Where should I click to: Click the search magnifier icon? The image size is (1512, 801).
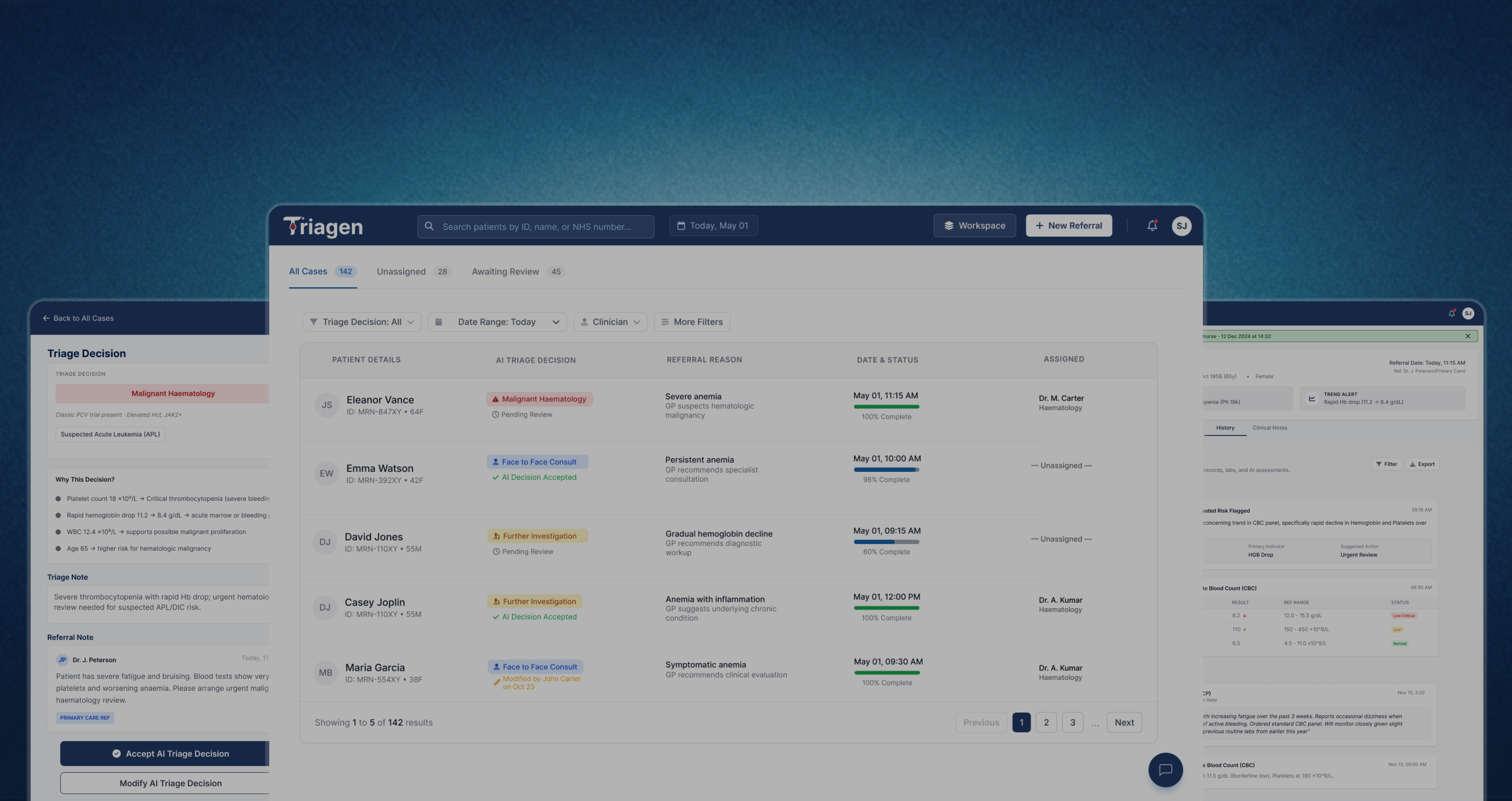(x=429, y=226)
